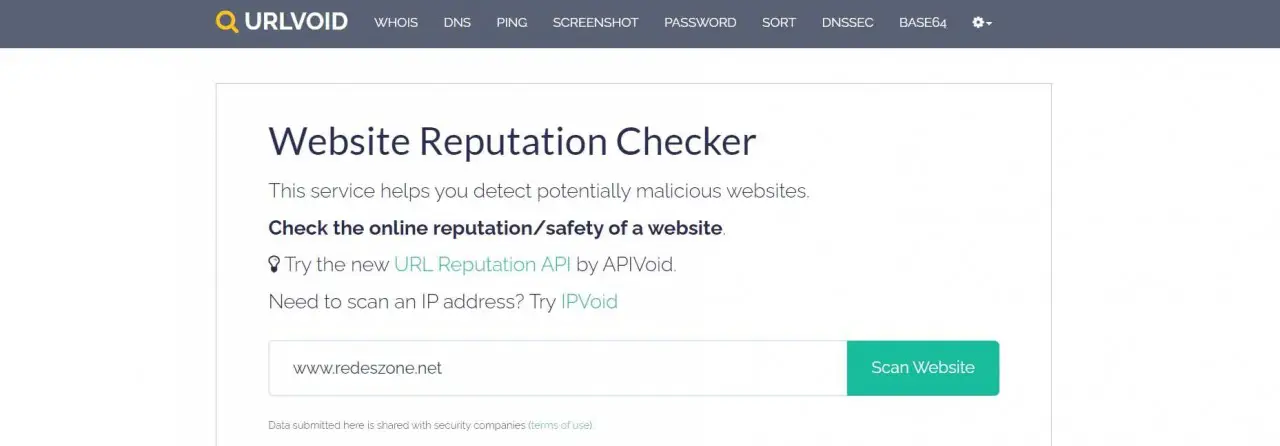Open the DNSSEC checker from navbar
The width and height of the screenshot is (1280, 446).
pos(847,22)
